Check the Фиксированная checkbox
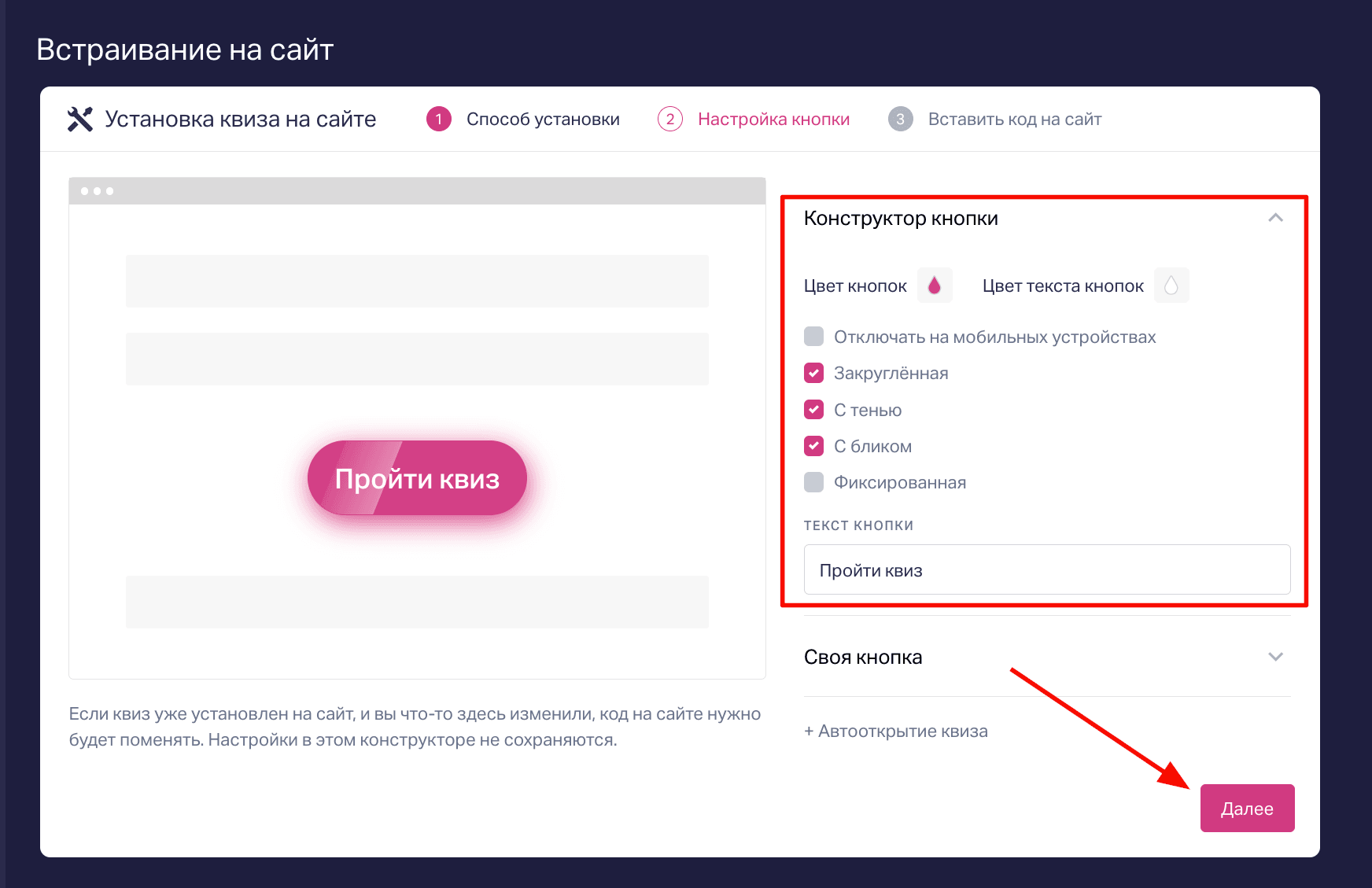The height and width of the screenshot is (888, 1372). [x=814, y=482]
